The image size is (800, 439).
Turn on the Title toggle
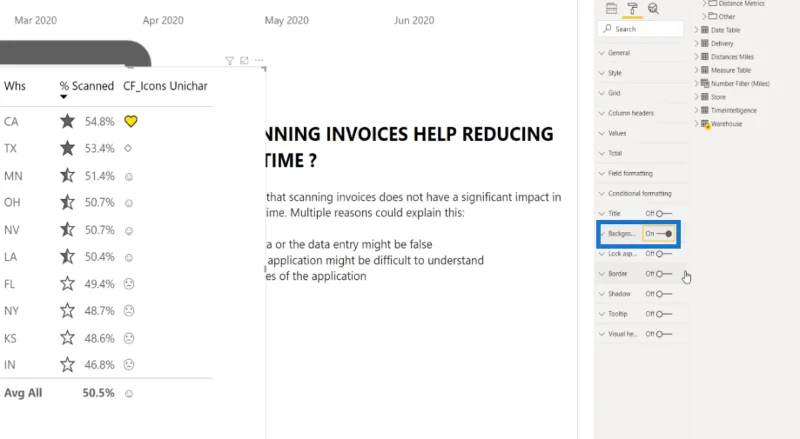664,213
